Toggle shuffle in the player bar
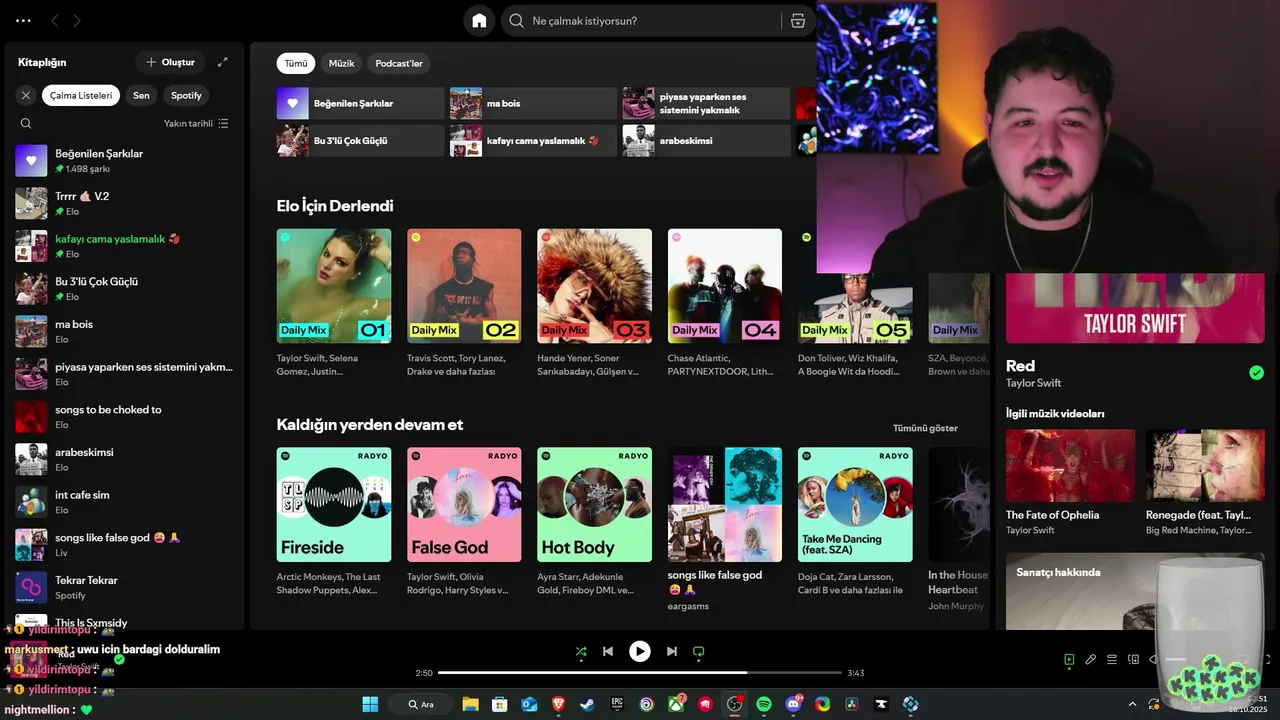The height and width of the screenshot is (720, 1280). click(x=581, y=651)
